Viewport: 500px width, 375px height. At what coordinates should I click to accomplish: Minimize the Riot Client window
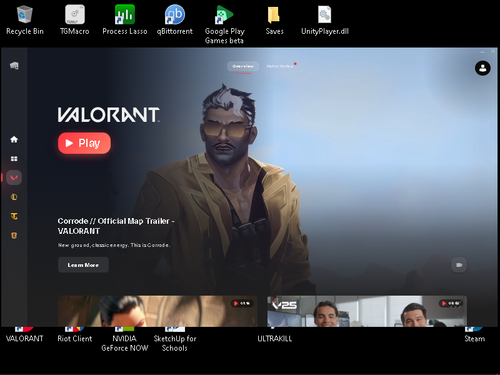(x=482, y=52)
